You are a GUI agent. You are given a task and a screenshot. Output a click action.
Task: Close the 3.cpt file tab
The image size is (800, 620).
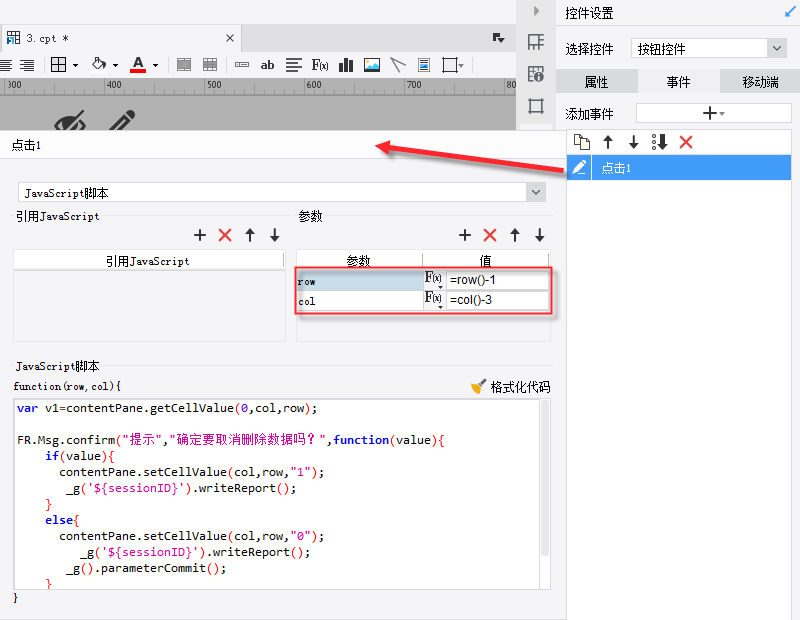tap(230, 38)
